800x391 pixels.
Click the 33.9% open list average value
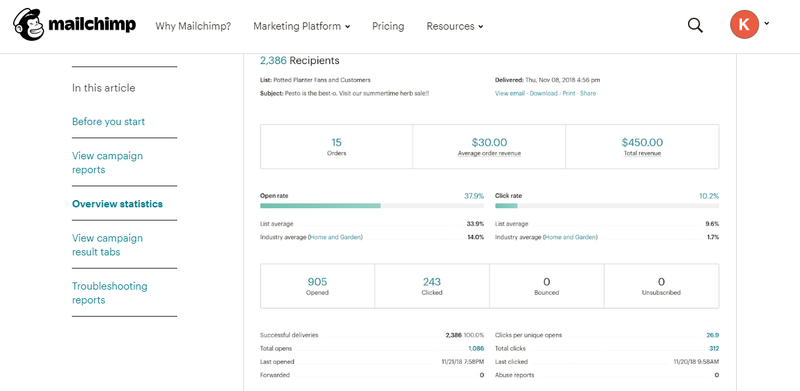(x=475, y=224)
